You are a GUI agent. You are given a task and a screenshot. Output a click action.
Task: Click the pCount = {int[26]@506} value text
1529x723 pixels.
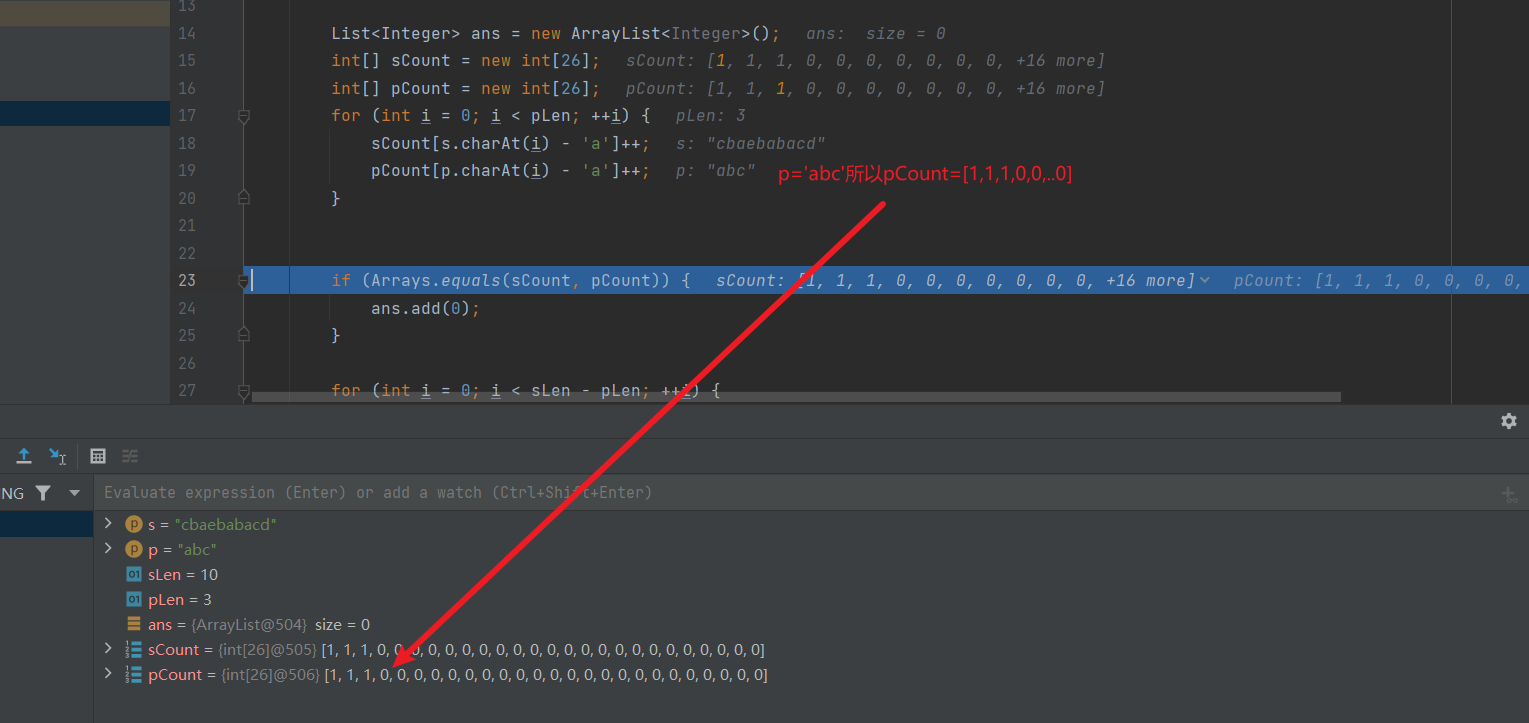click(546, 675)
